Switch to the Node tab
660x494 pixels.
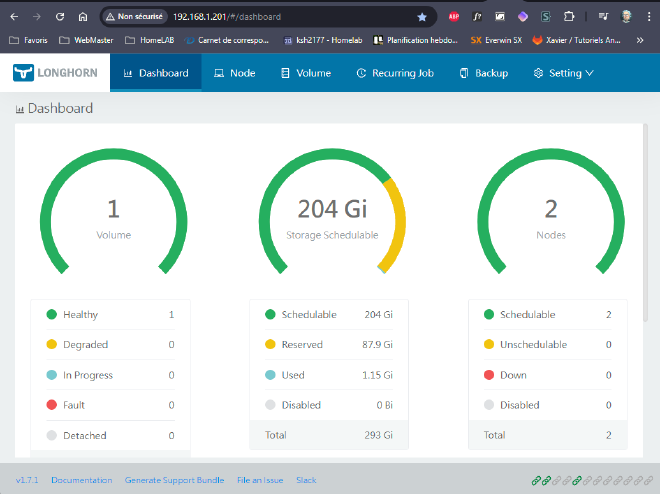coord(234,73)
